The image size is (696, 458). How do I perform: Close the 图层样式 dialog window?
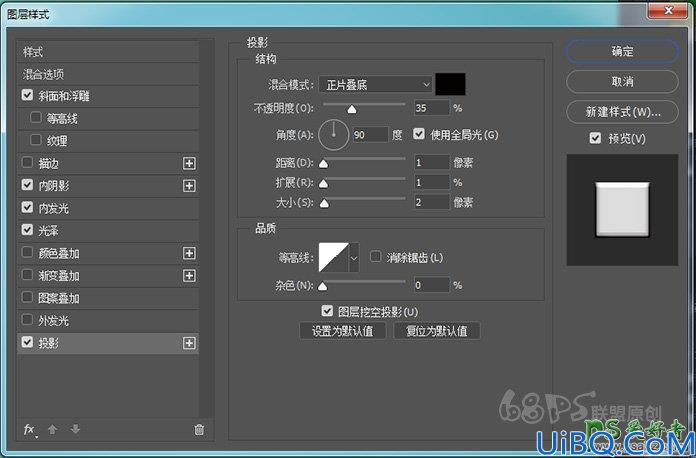(x=668, y=10)
